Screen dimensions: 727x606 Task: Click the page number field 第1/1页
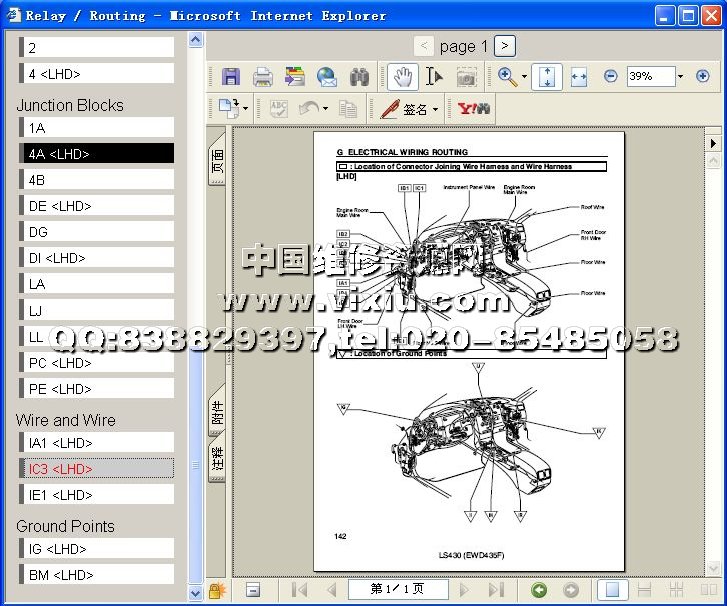point(398,589)
